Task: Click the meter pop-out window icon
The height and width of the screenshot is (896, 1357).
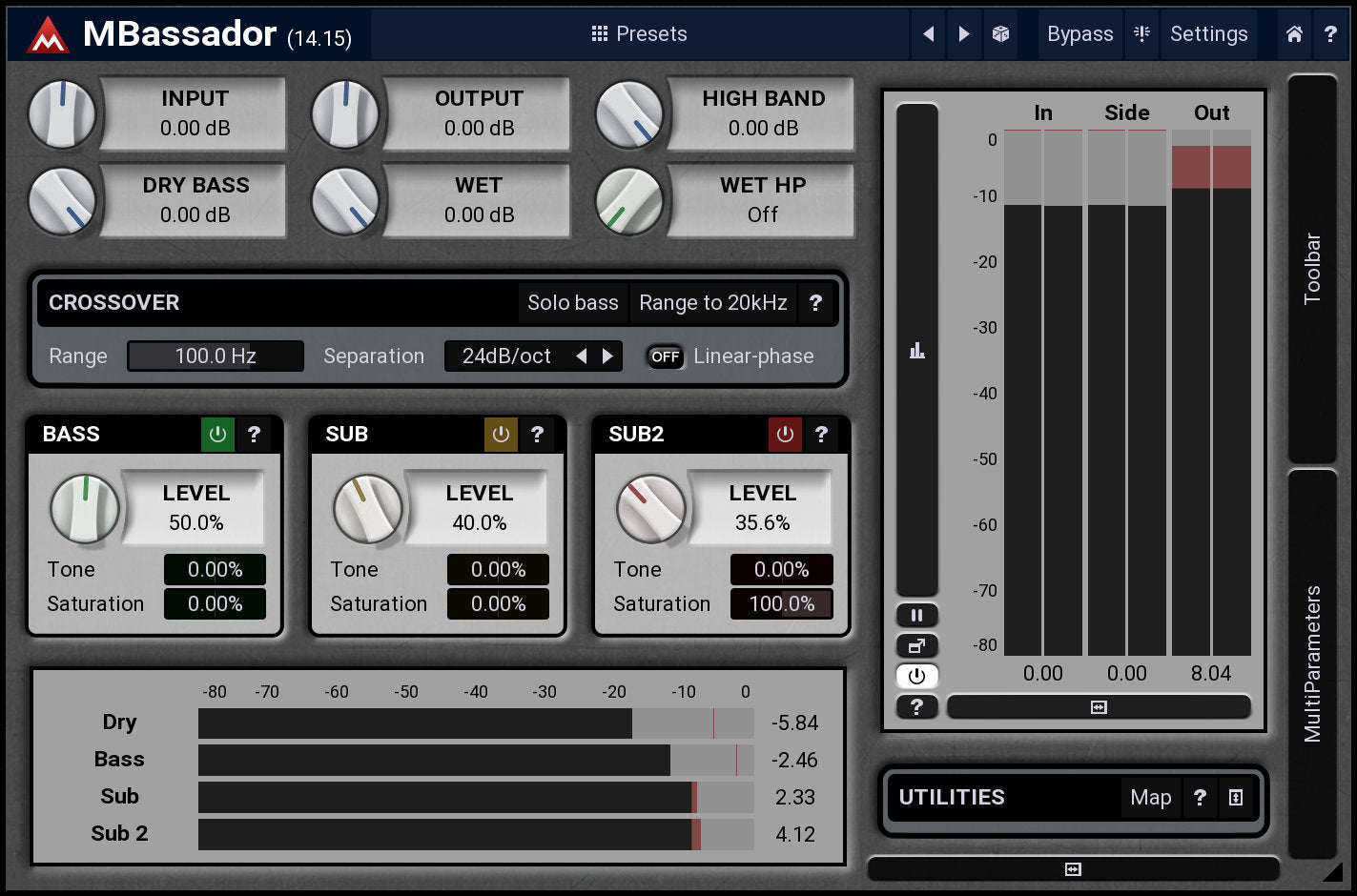Action: pos(916,646)
